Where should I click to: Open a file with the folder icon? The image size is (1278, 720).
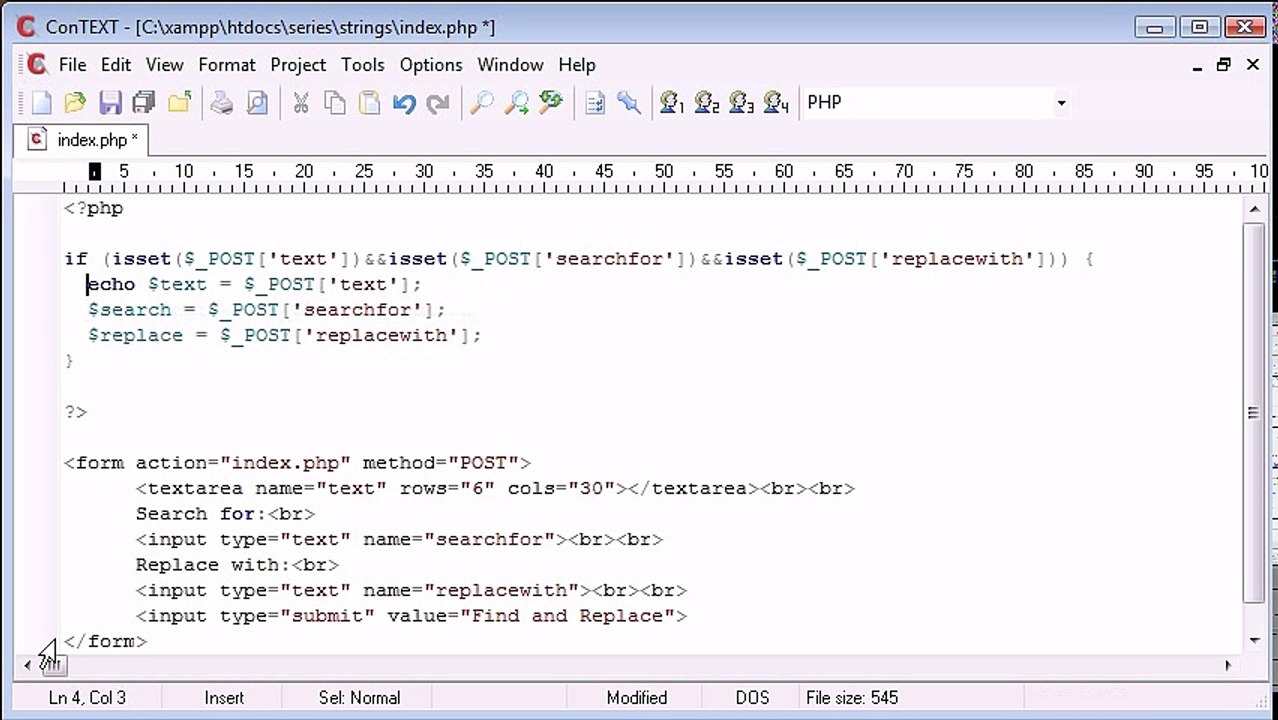click(75, 102)
